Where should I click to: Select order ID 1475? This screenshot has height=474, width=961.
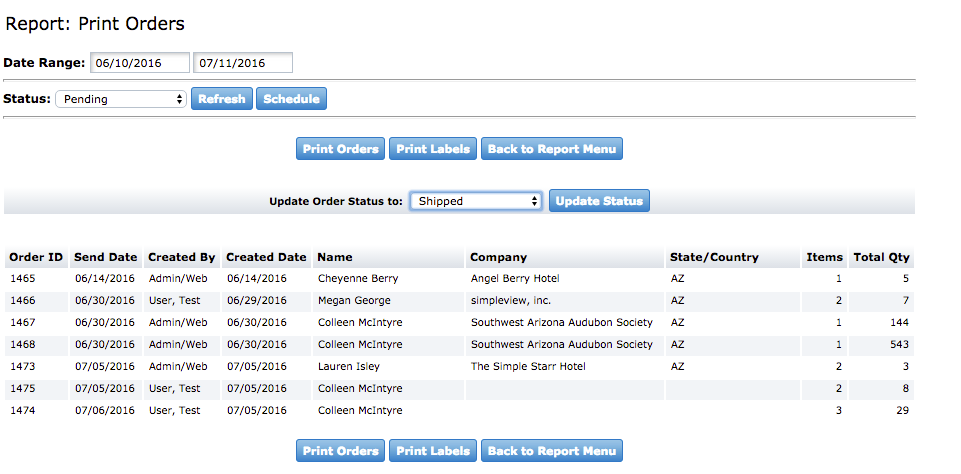23,389
